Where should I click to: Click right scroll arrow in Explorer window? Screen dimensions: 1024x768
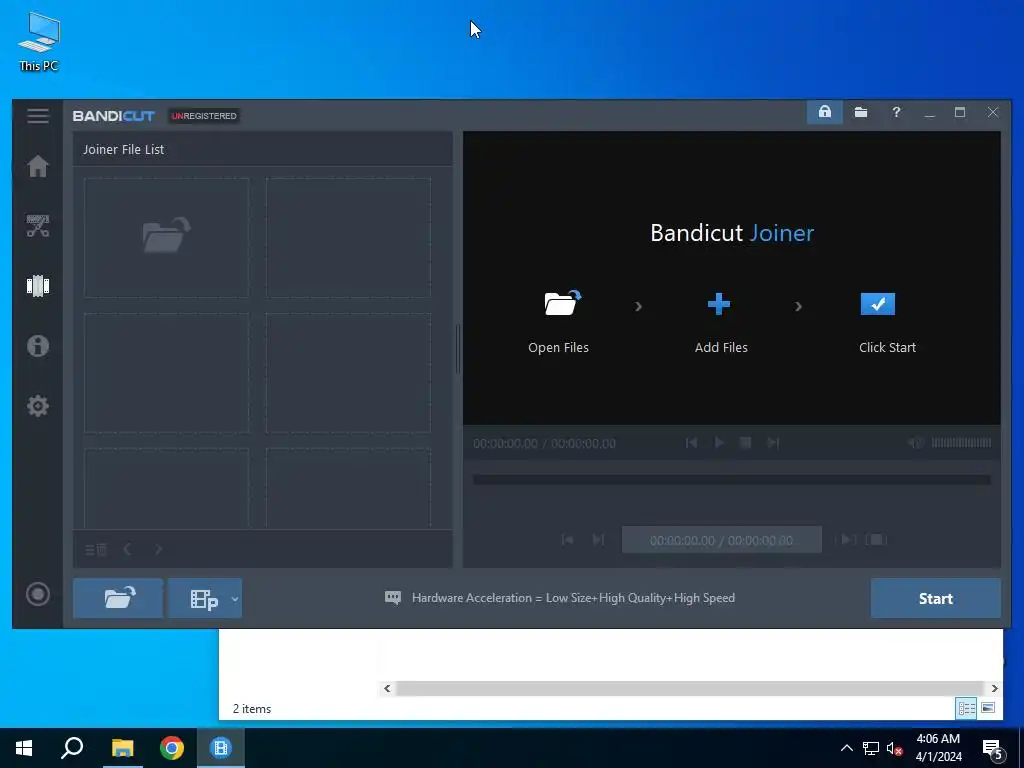click(994, 688)
